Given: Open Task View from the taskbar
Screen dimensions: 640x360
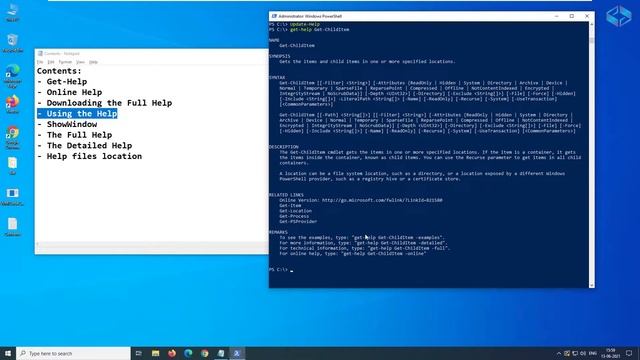Looking at the screenshot, I should tap(139, 353).
